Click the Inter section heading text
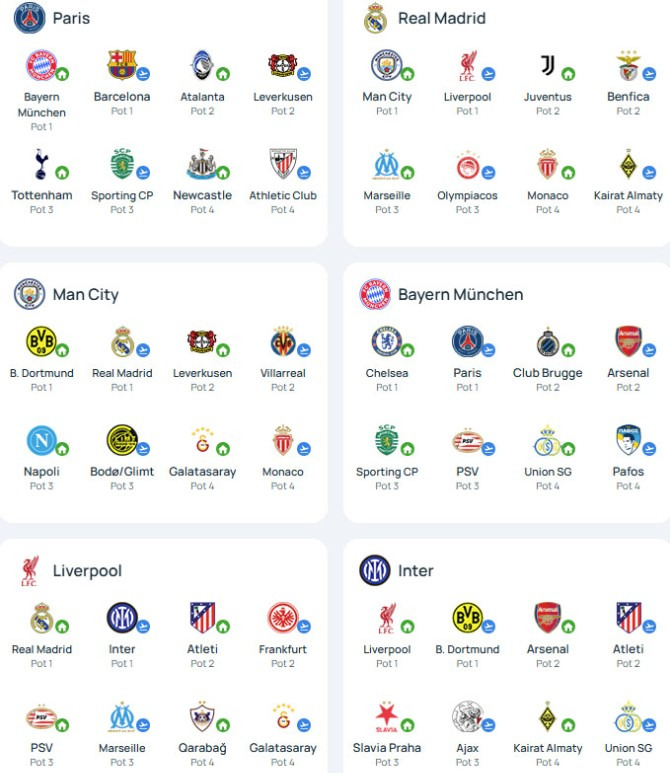The height and width of the screenshot is (773, 670). click(x=416, y=571)
